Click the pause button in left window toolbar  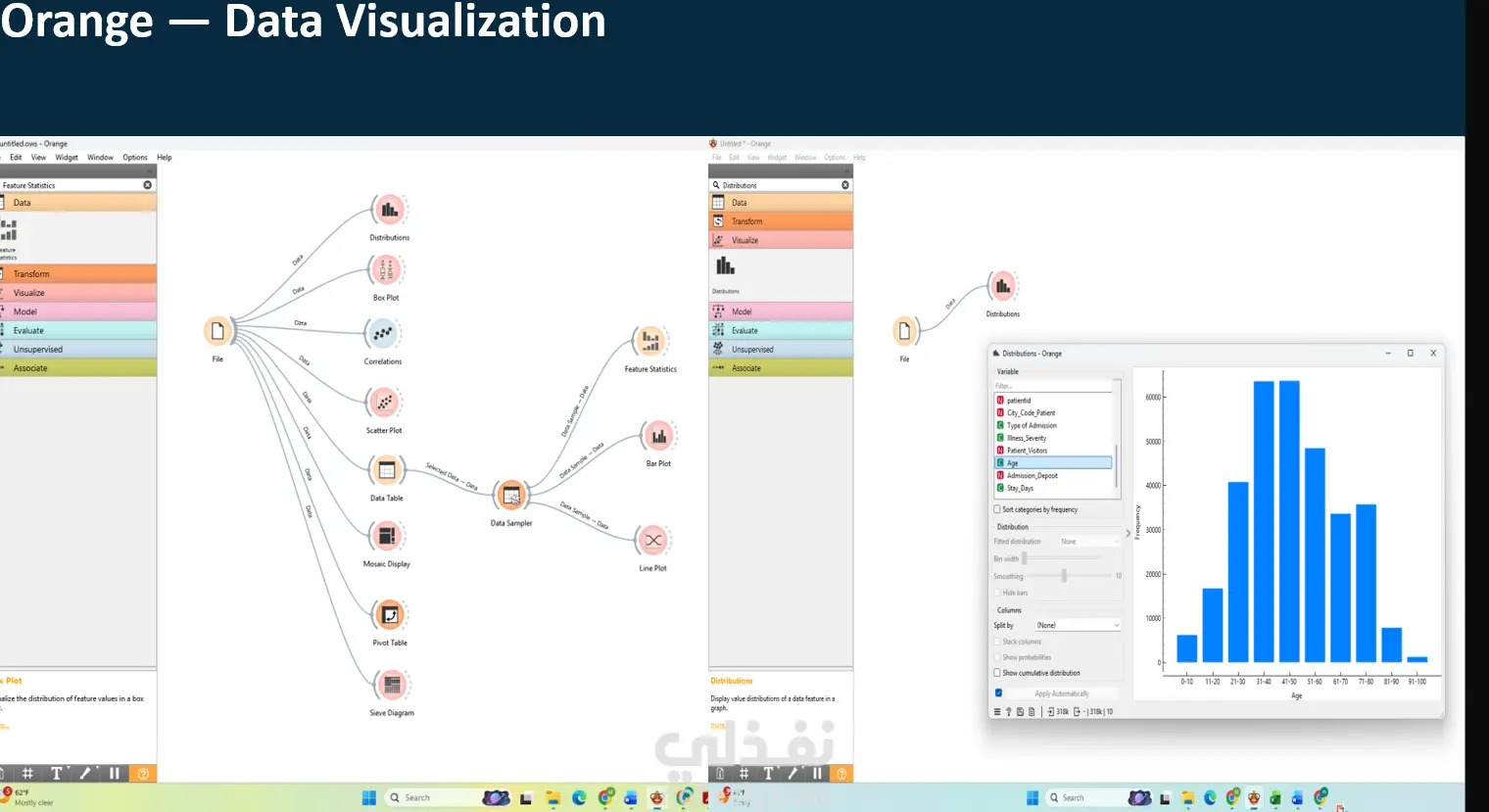(115, 773)
